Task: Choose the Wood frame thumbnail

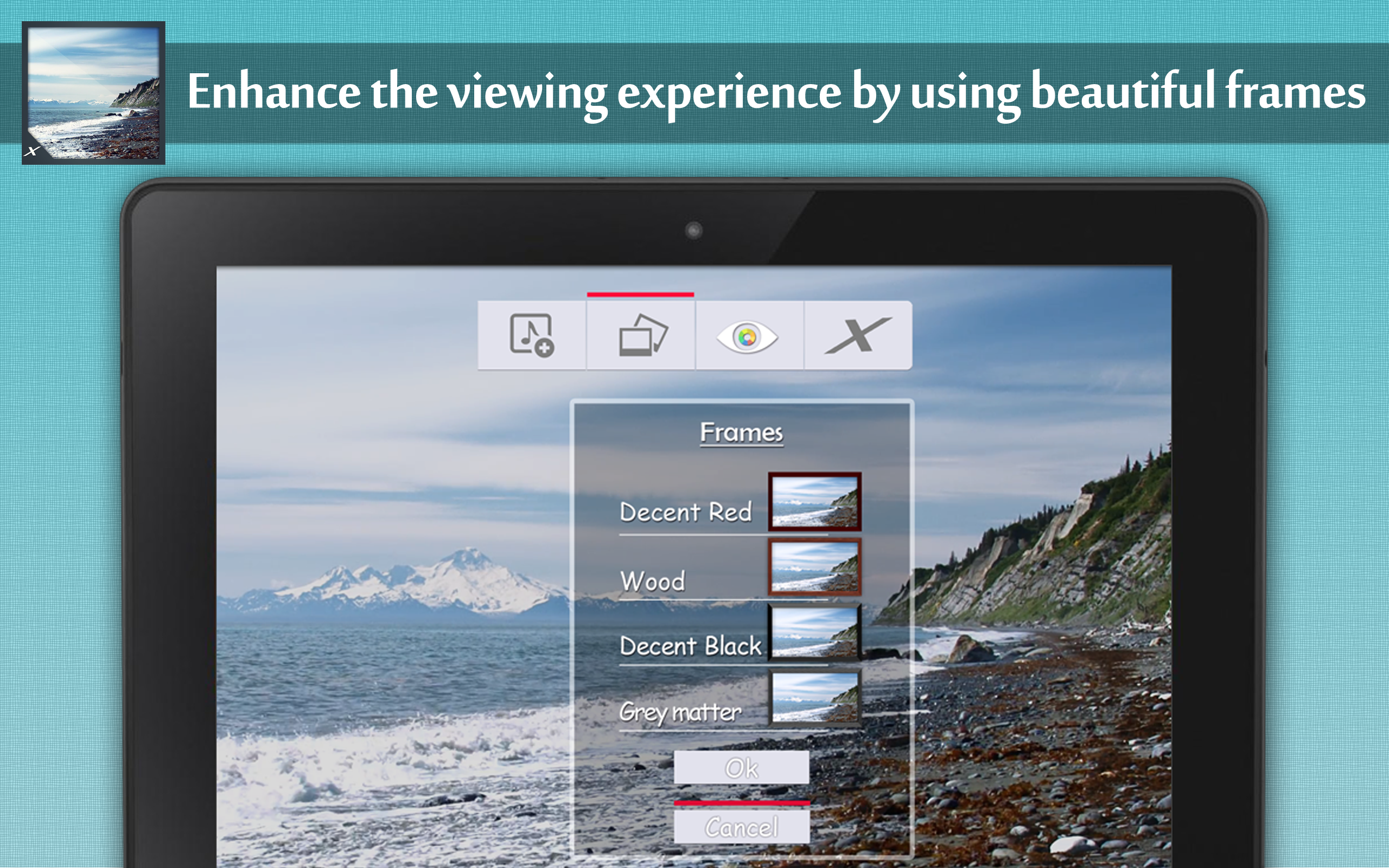Action: pos(814,566)
